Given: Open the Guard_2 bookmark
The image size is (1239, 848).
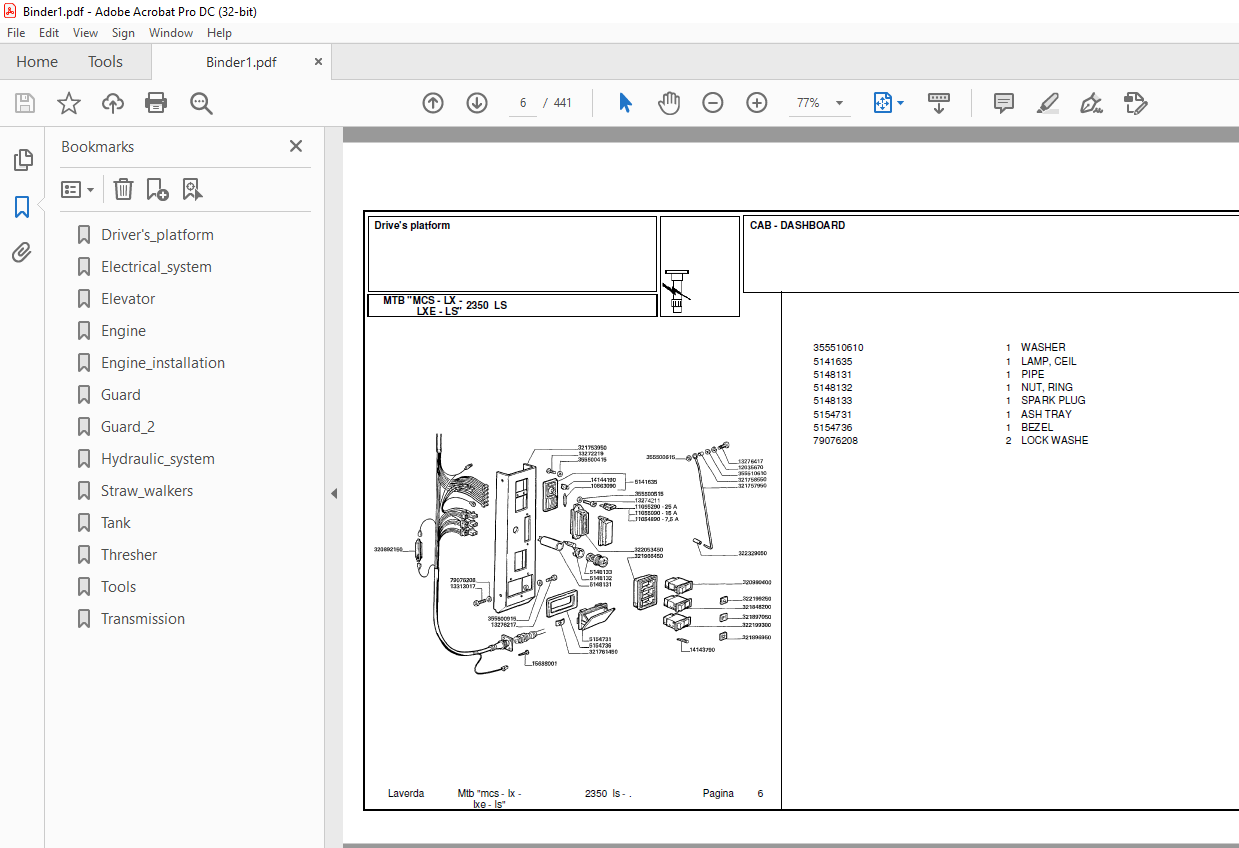Looking at the screenshot, I should (x=128, y=427).
